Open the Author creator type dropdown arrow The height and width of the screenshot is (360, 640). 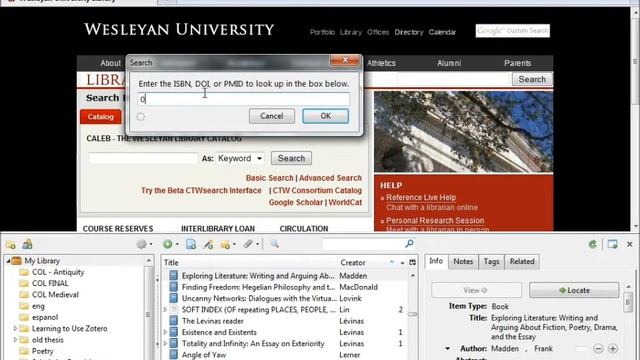(x=448, y=349)
